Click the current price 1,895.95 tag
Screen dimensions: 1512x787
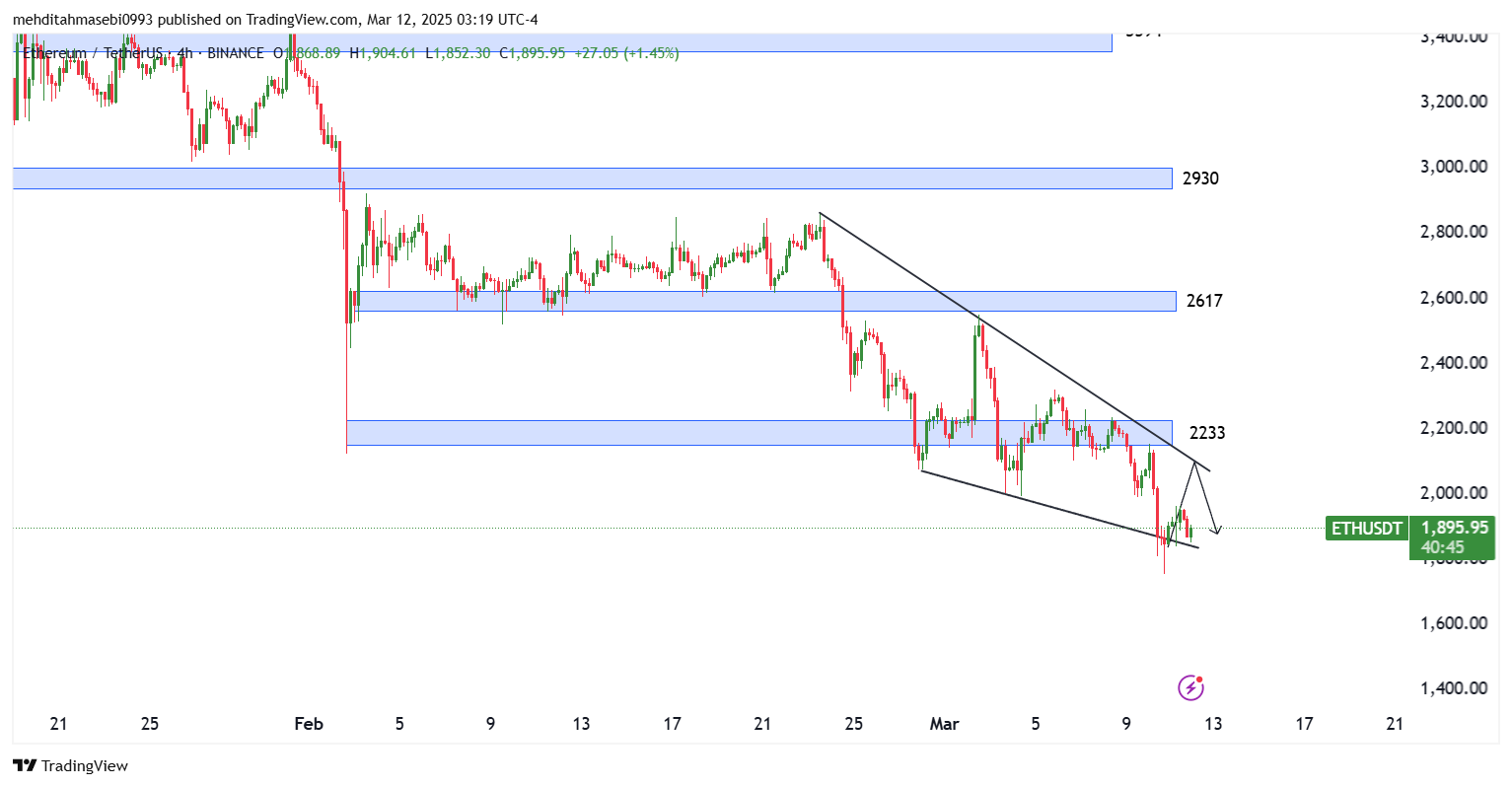[1455, 529]
